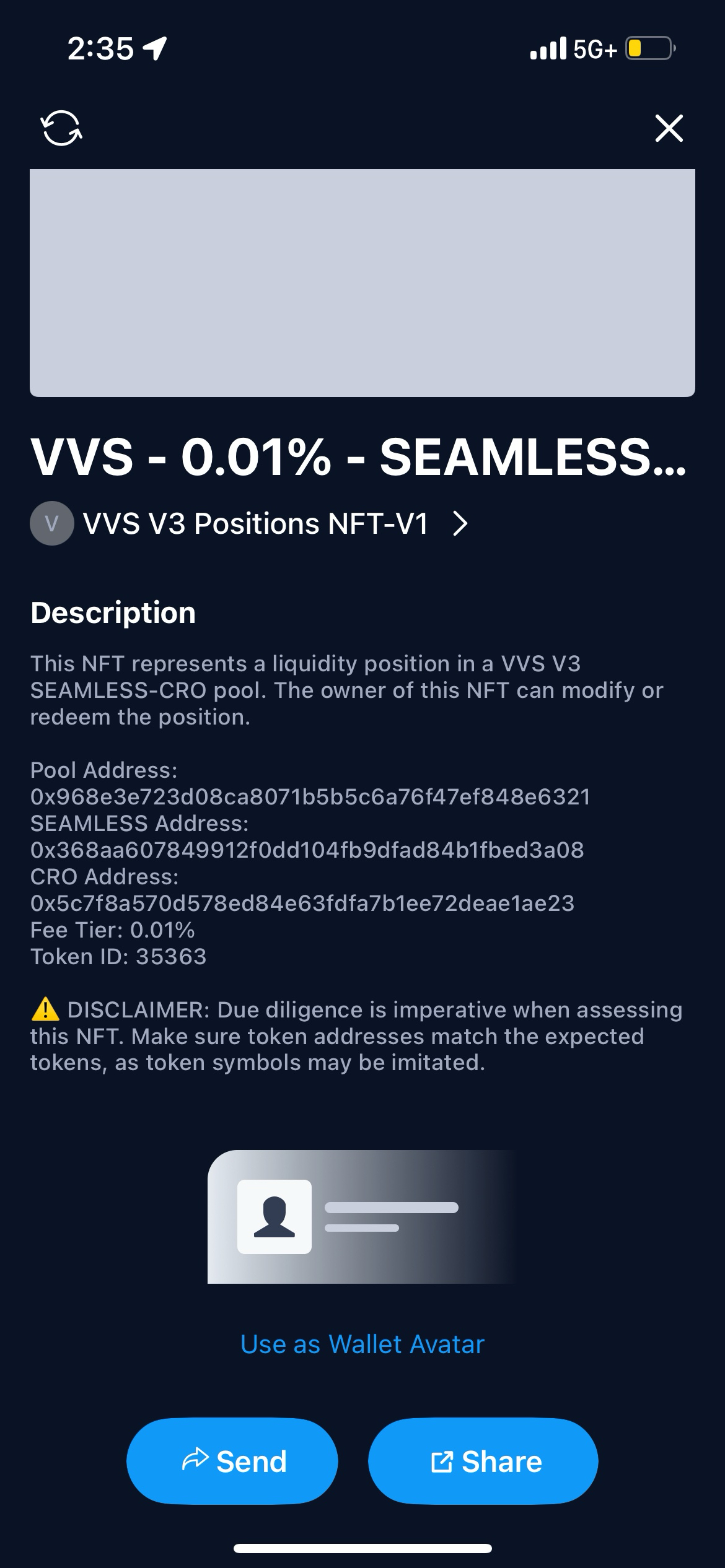Screen dimensions: 725x1568
Task: Select Use as Wallet Avatar link
Action: point(362,1344)
